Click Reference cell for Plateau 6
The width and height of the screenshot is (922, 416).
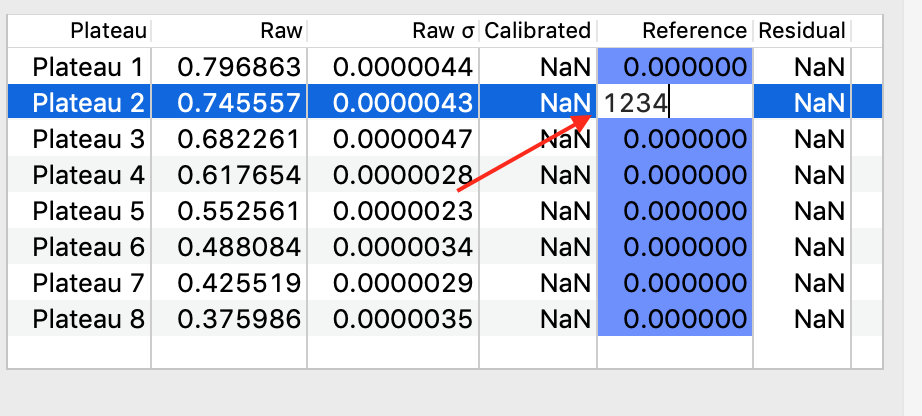pyautogui.click(x=675, y=247)
